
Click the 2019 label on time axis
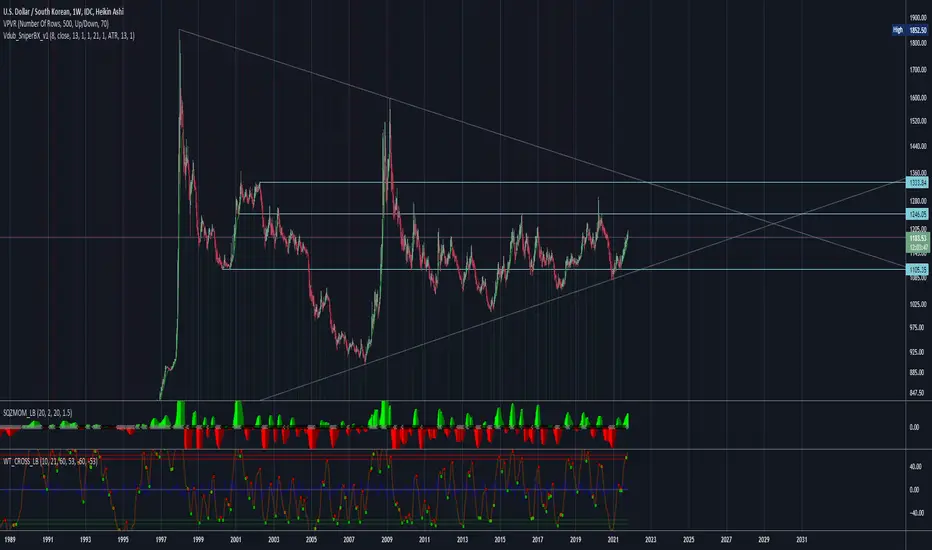pos(575,540)
